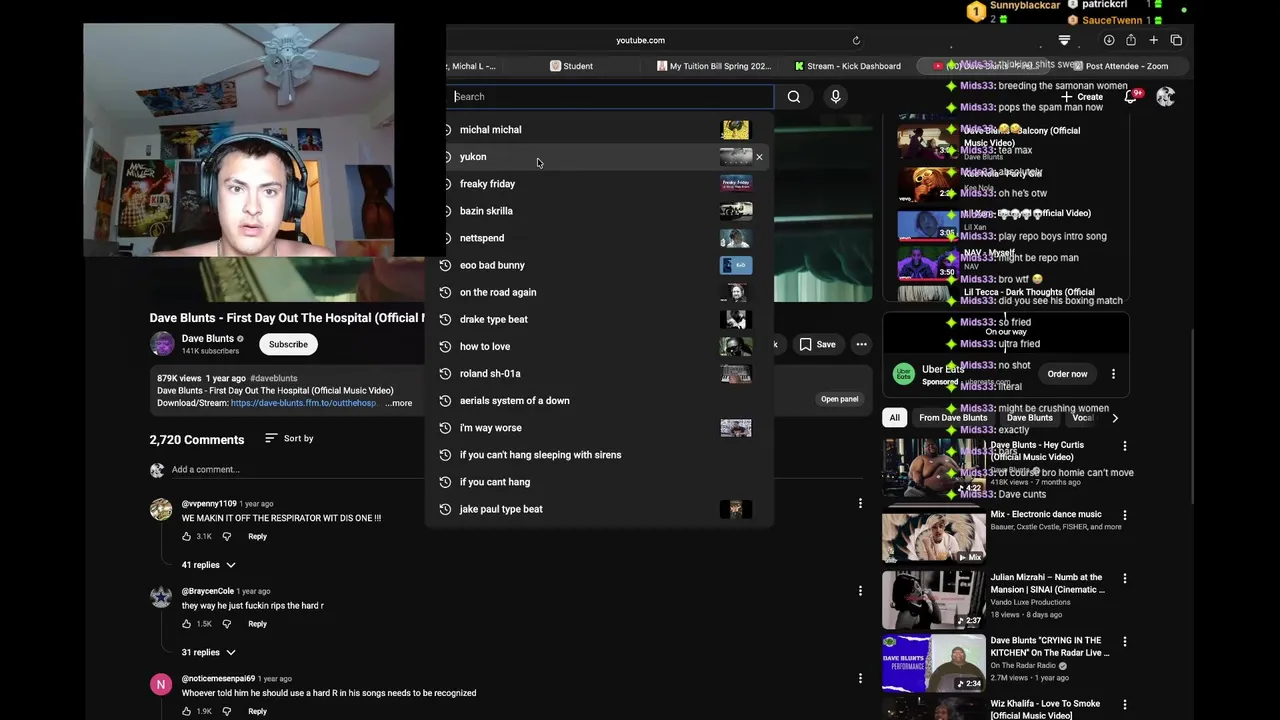Open the Sort by comments dropdown
The height and width of the screenshot is (720, 1280).
tap(289, 439)
